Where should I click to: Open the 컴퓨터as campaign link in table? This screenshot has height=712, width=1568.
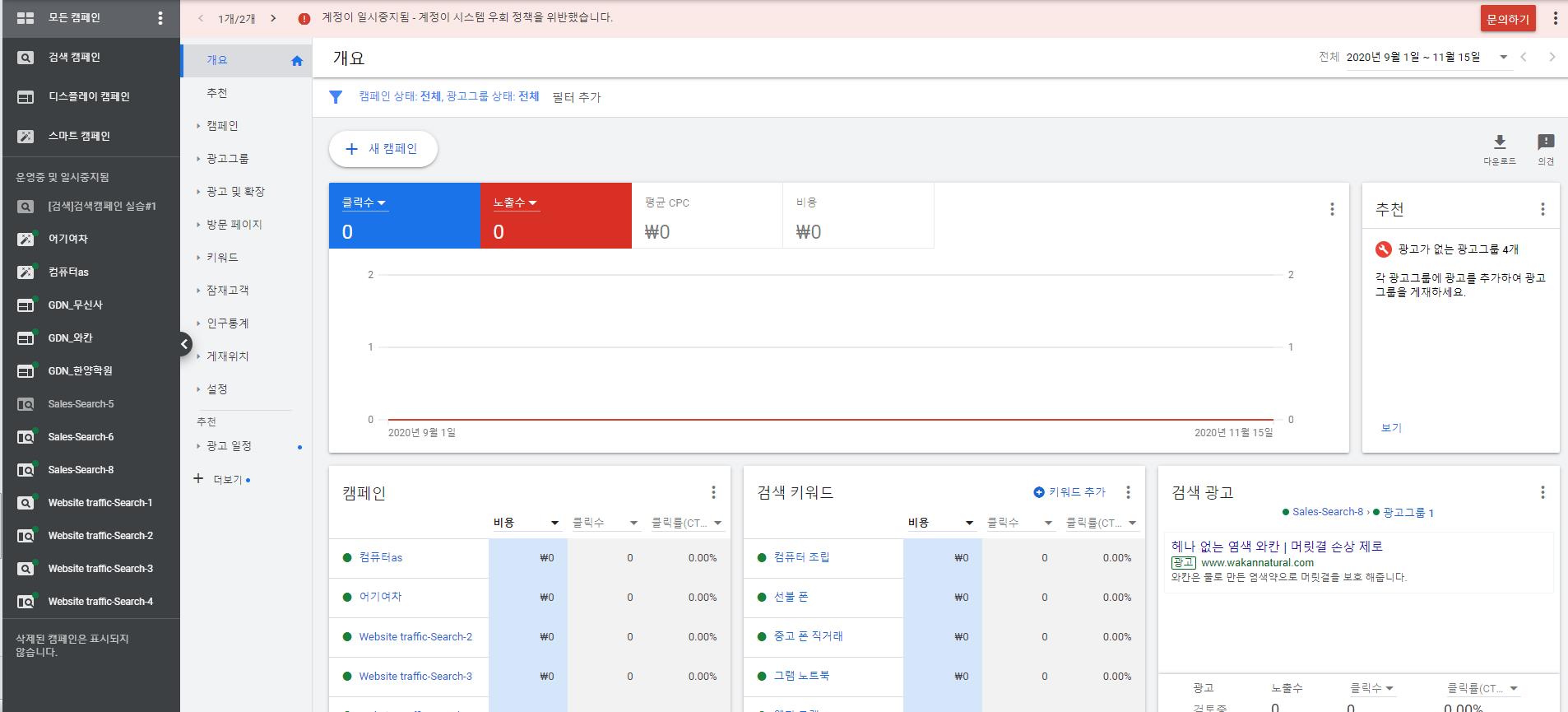point(381,558)
